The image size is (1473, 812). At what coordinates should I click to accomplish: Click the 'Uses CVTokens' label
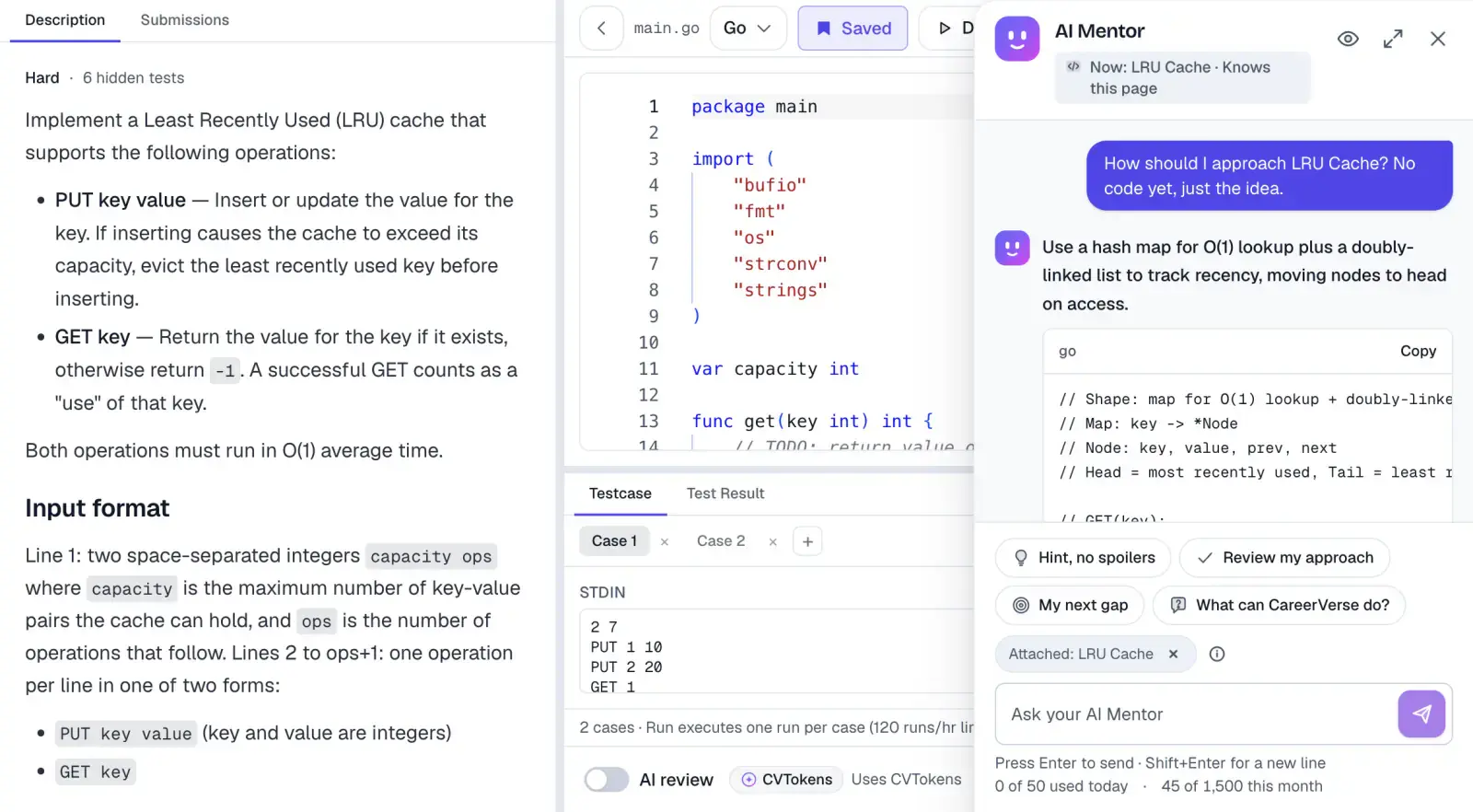(x=906, y=780)
